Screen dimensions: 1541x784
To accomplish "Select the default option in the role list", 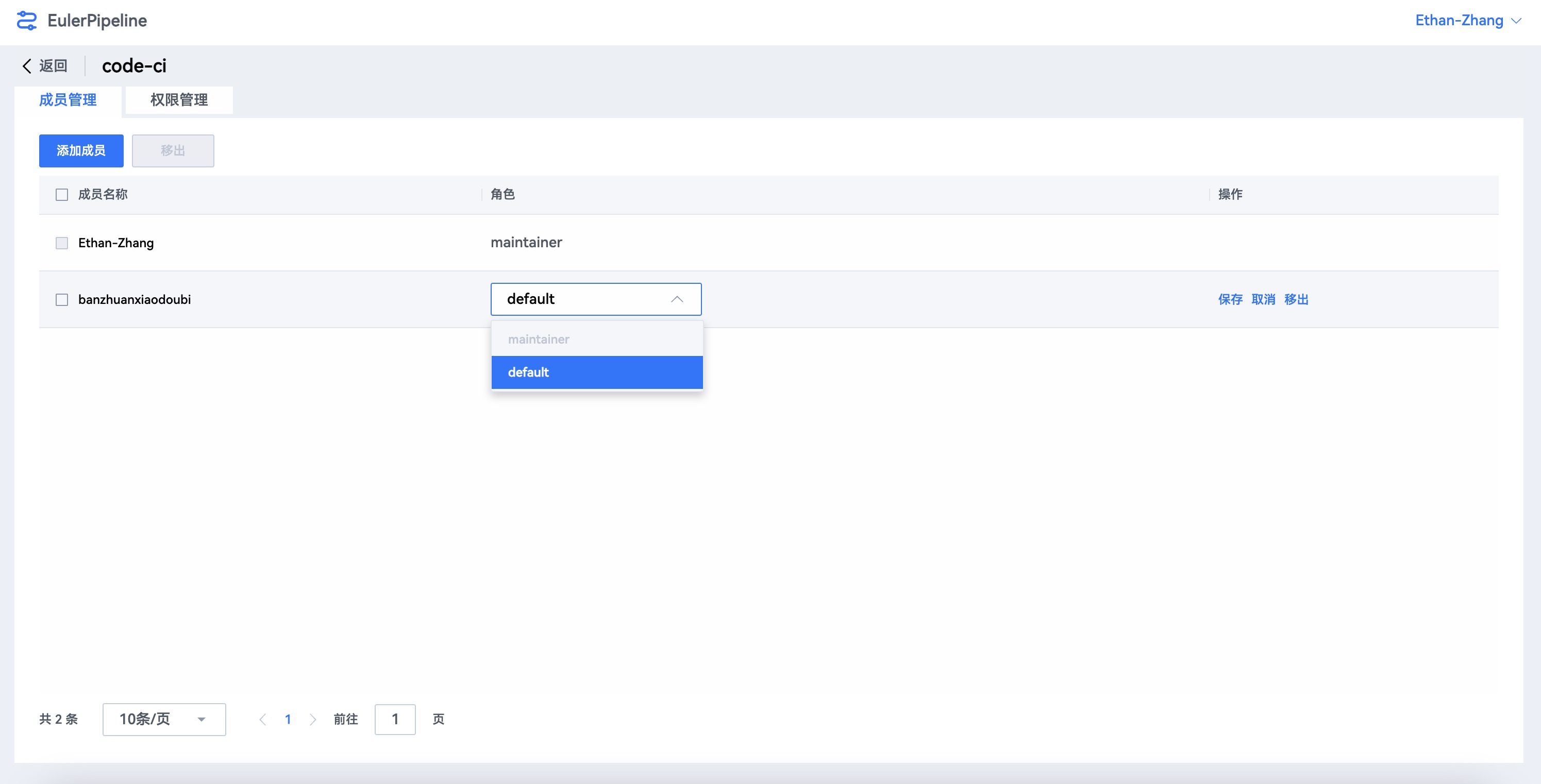I will (596, 372).
